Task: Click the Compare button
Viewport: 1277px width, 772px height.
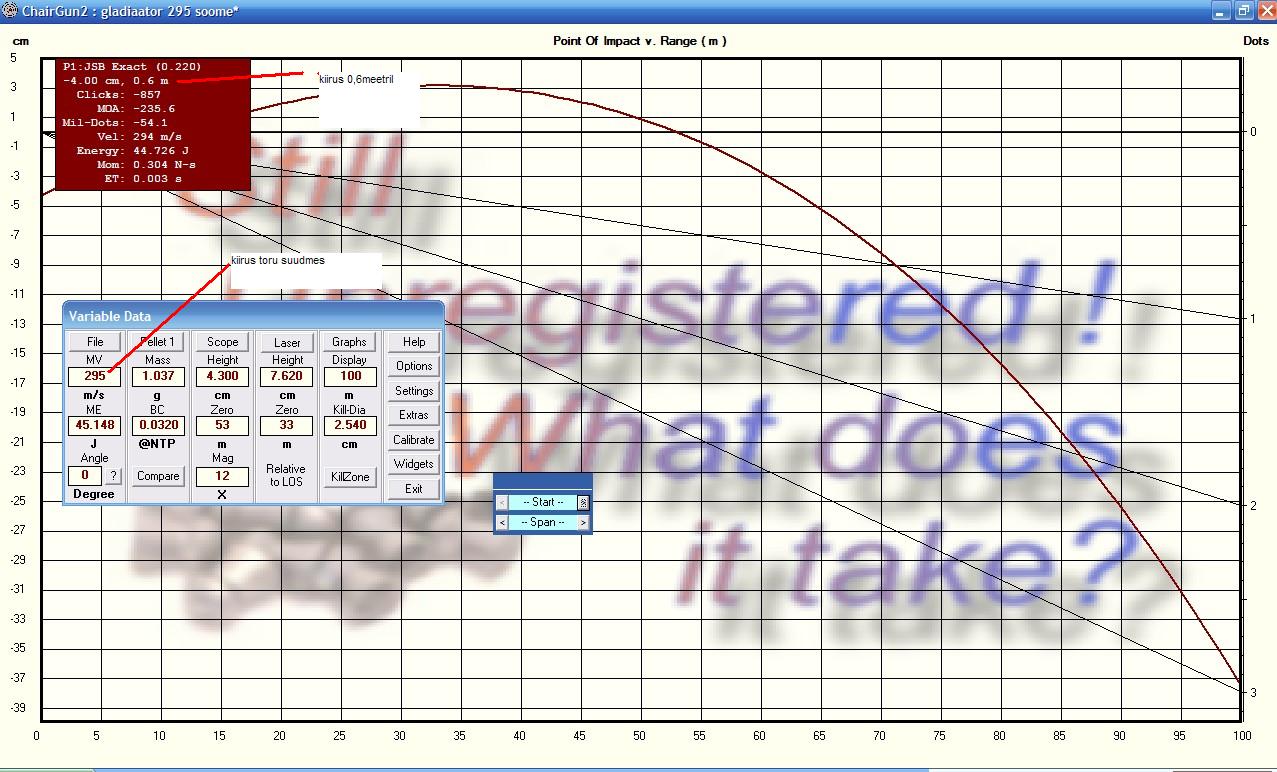Action: tap(158, 476)
